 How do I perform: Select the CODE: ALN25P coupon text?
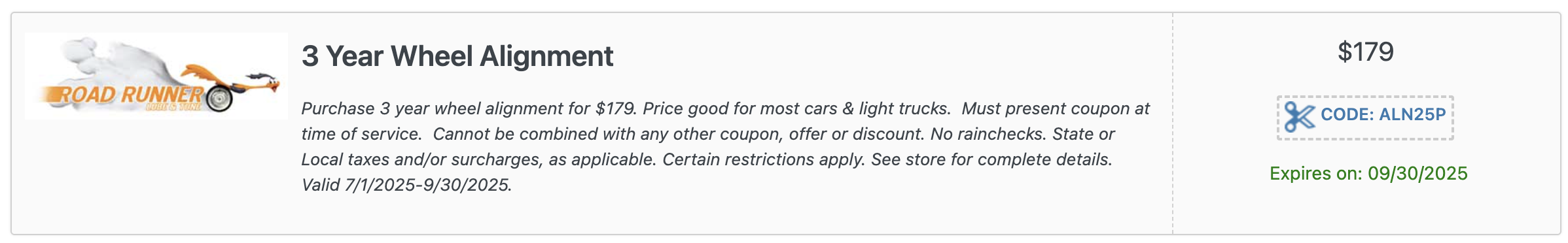pyautogui.click(x=1383, y=114)
